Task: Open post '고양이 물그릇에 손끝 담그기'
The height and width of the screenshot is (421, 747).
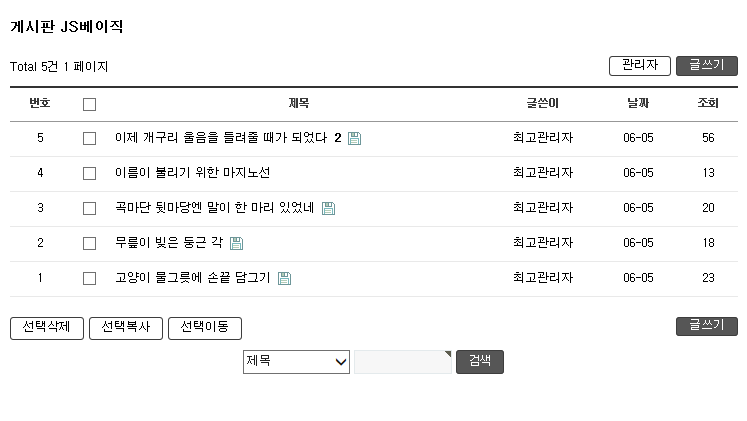Action: click(x=192, y=278)
